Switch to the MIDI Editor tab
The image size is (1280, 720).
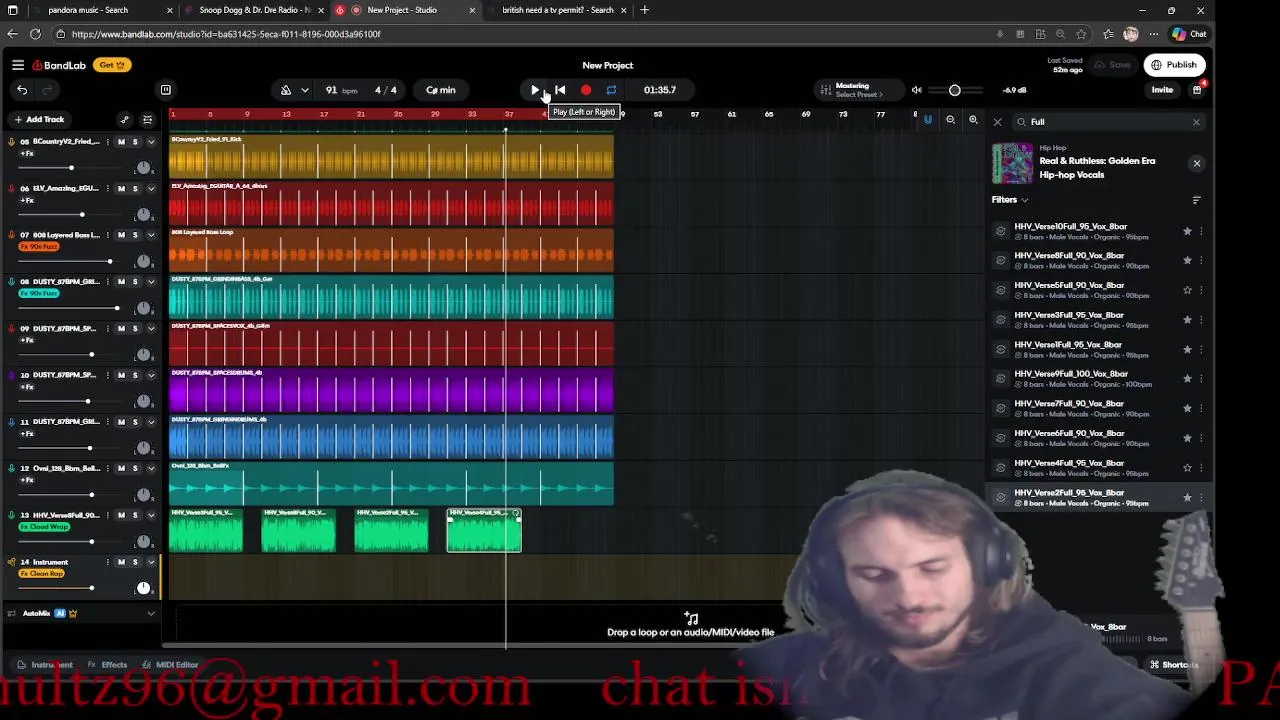point(170,665)
